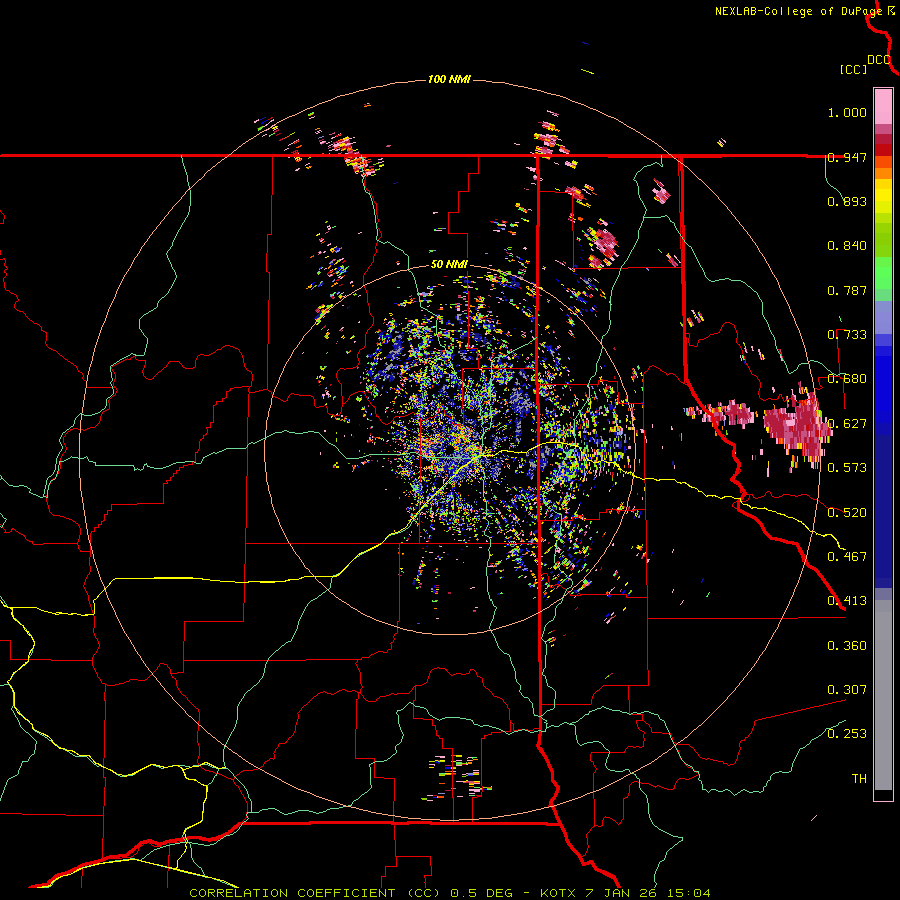Click the 0.360 scale value label
Viewport: 900px width, 900px height.
(x=847, y=646)
